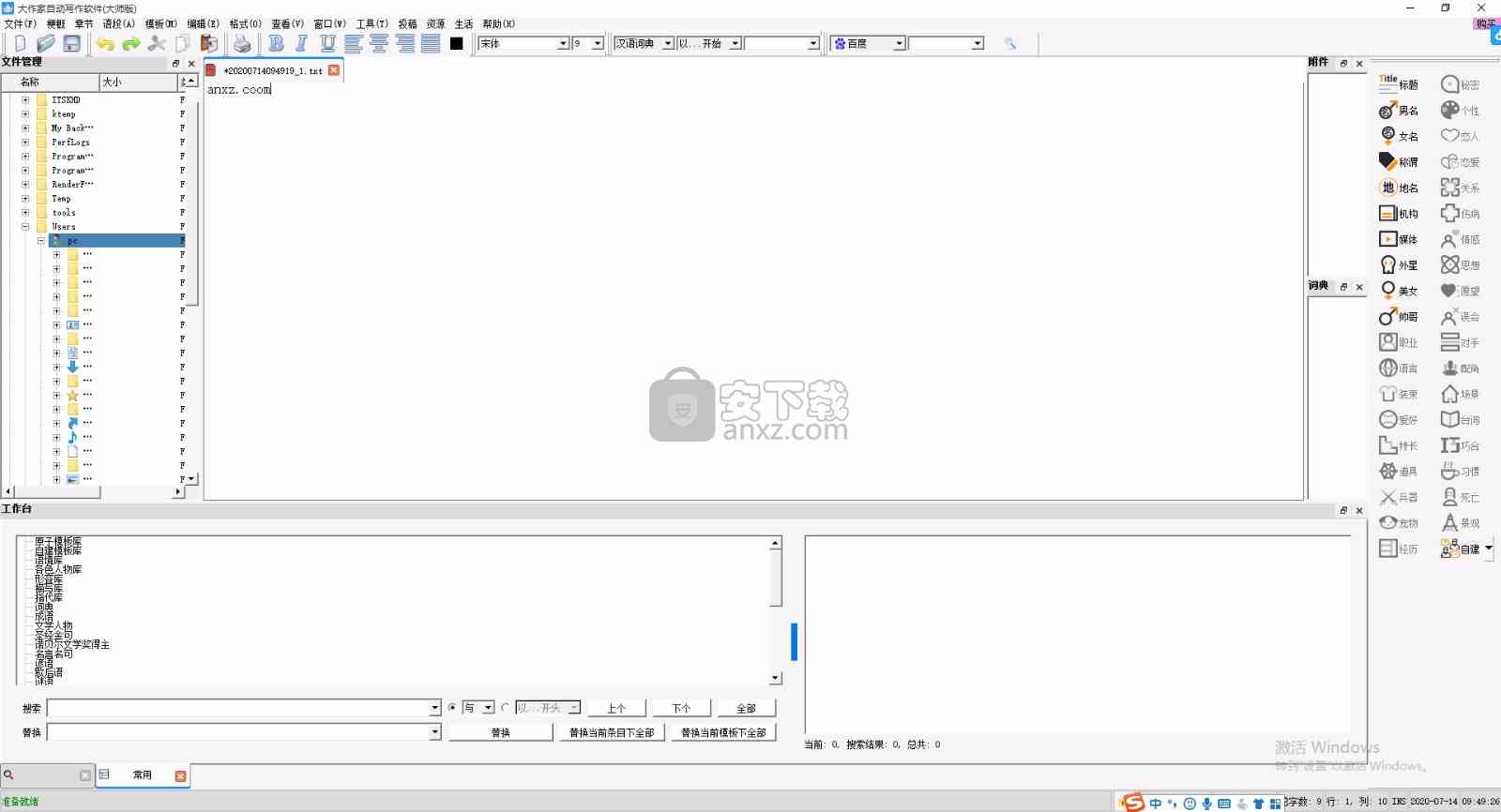Screen dimensions: 1501x812
Task: Select the 以...开头 radio button
Action: 506,708
